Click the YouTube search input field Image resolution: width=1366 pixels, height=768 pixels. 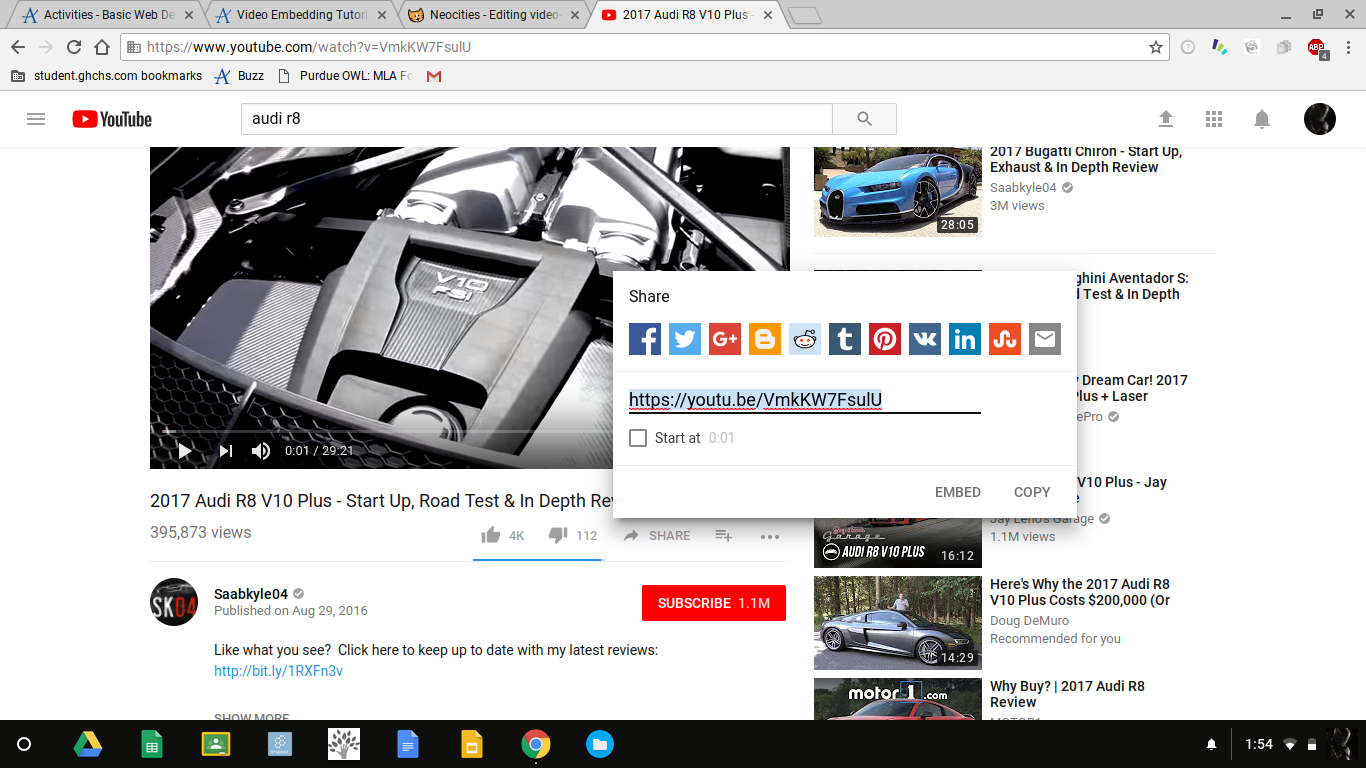click(536, 119)
